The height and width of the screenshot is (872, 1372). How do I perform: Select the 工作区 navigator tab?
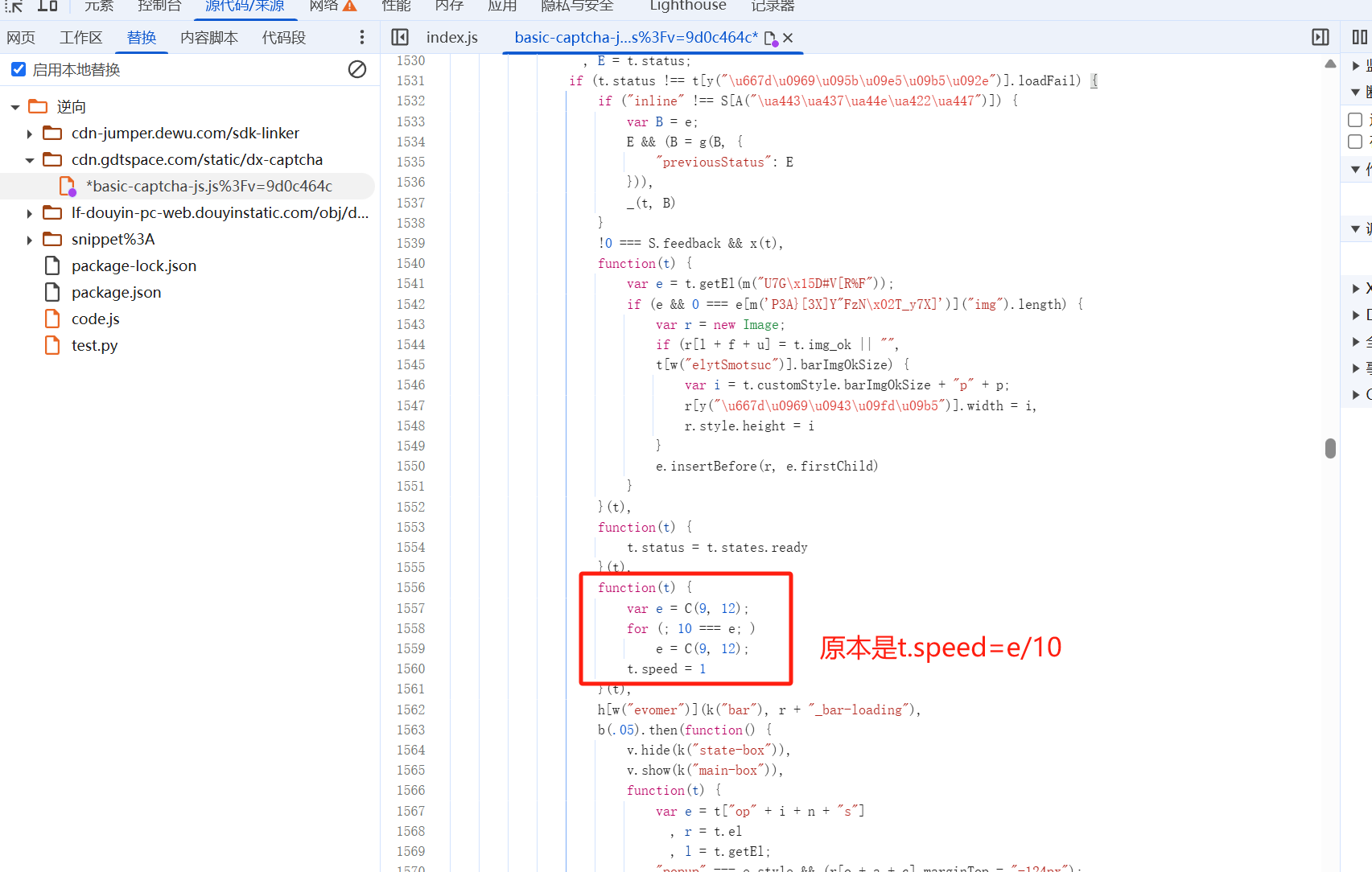tap(81, 38)
